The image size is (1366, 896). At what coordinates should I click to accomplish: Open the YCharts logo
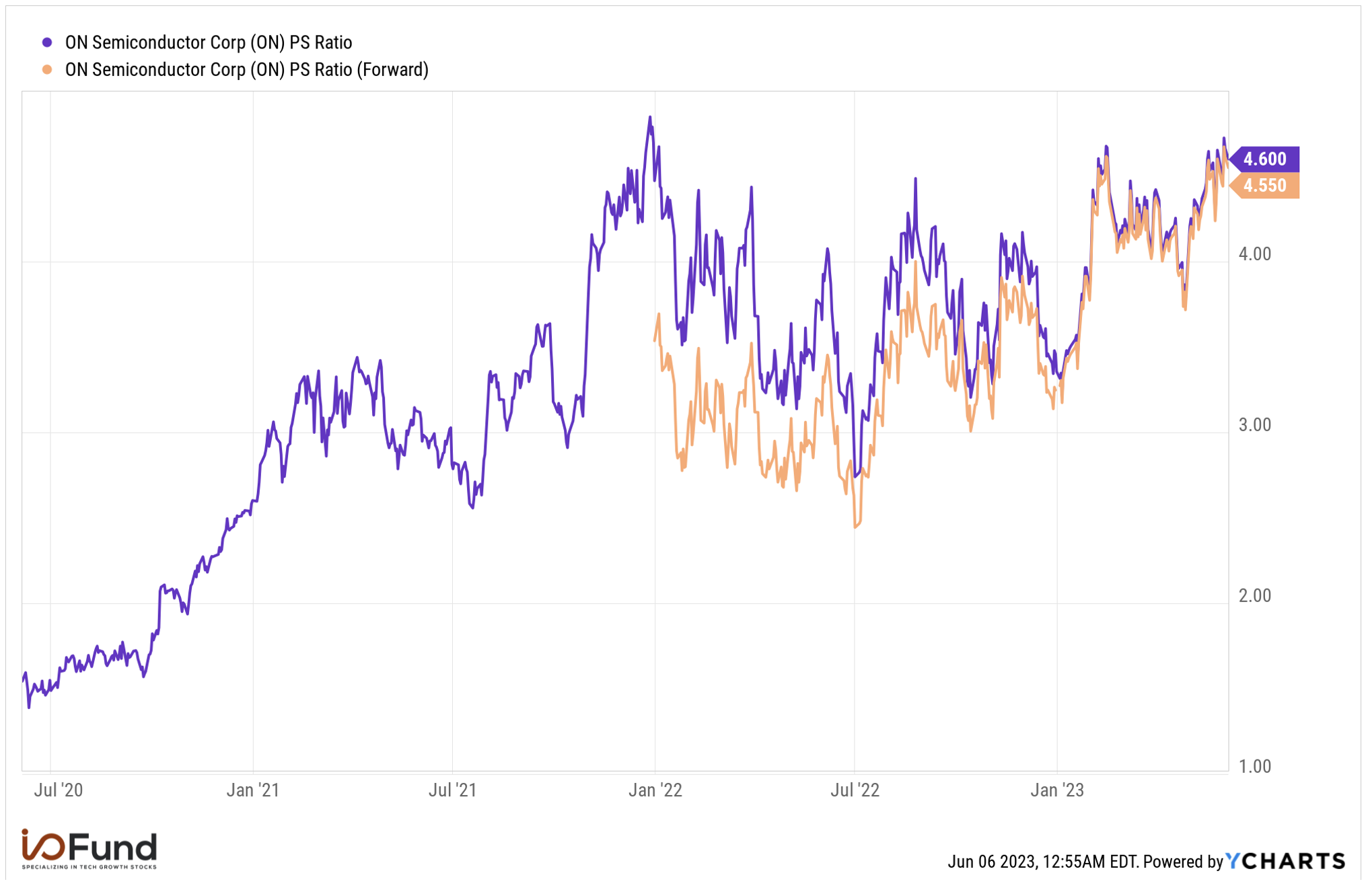[x=1285, y=861]
